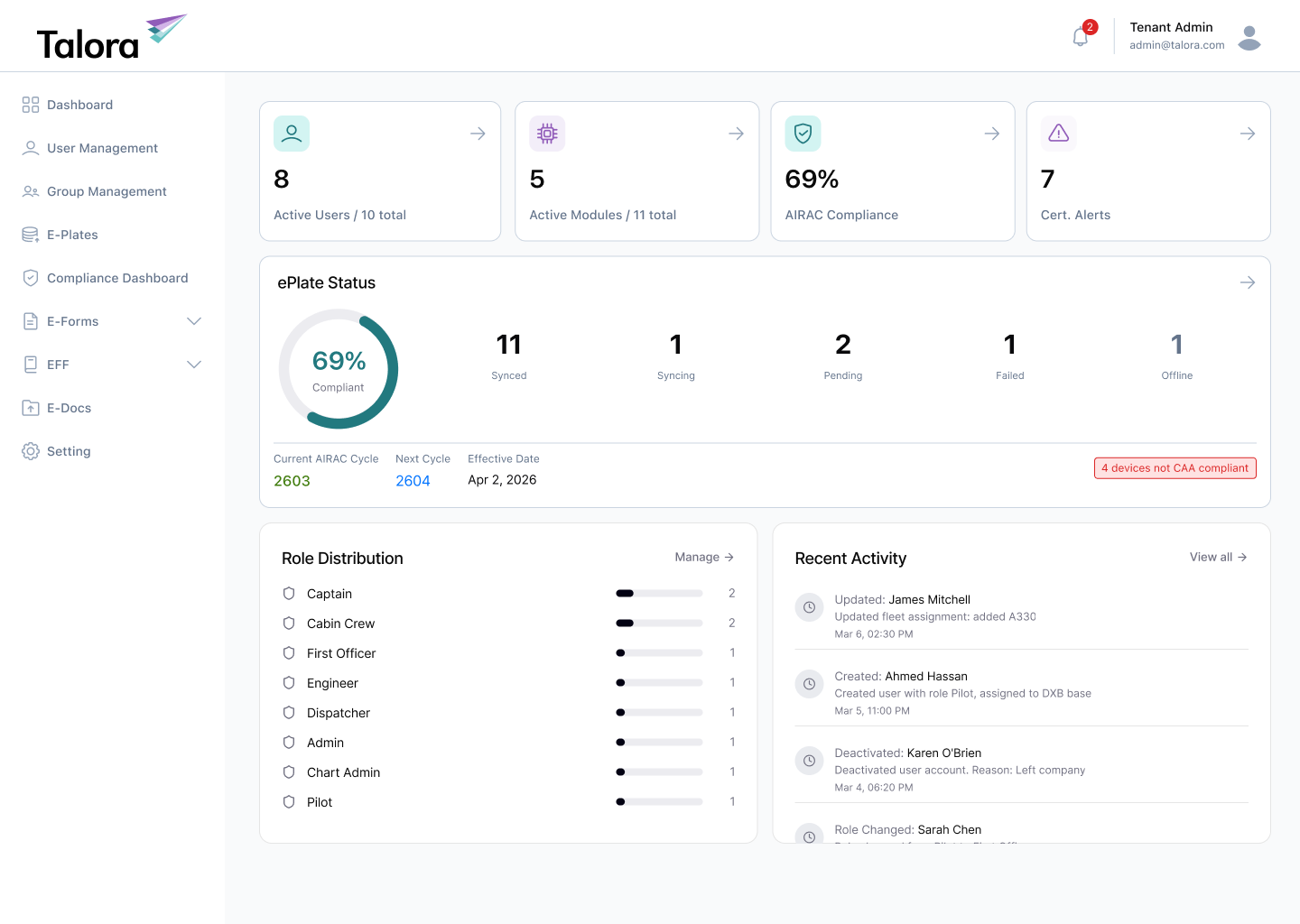Click Manage link in Role Distribution
Image resolution: width=1300 pixels, height=924 pixels.
click(x=704, y=557)
